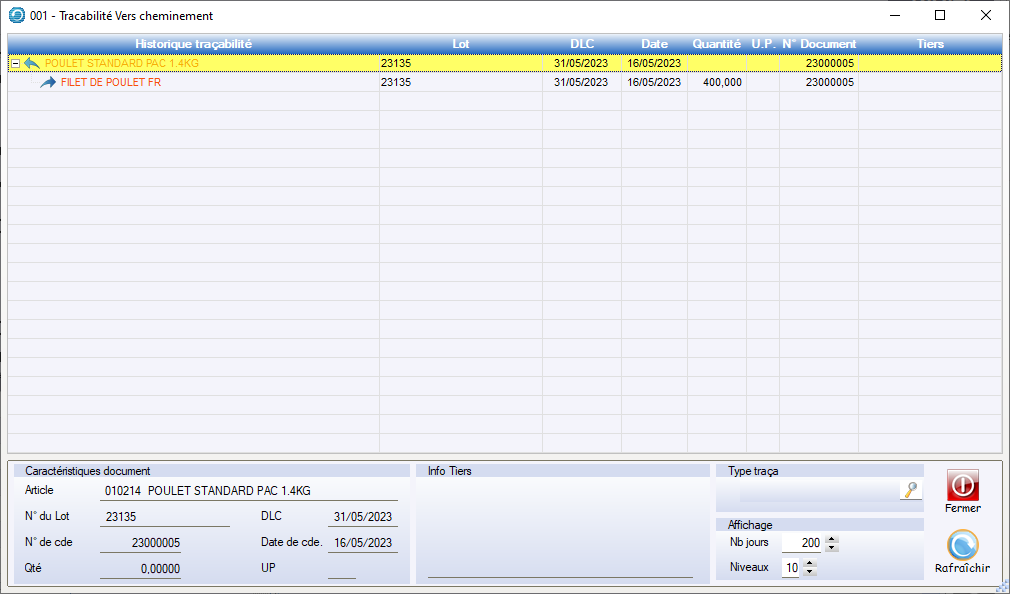Collapse the POULET STANDARD PAC 1.4KG tree node
This screenshot has height=594, width=1010.
(15, 63)
